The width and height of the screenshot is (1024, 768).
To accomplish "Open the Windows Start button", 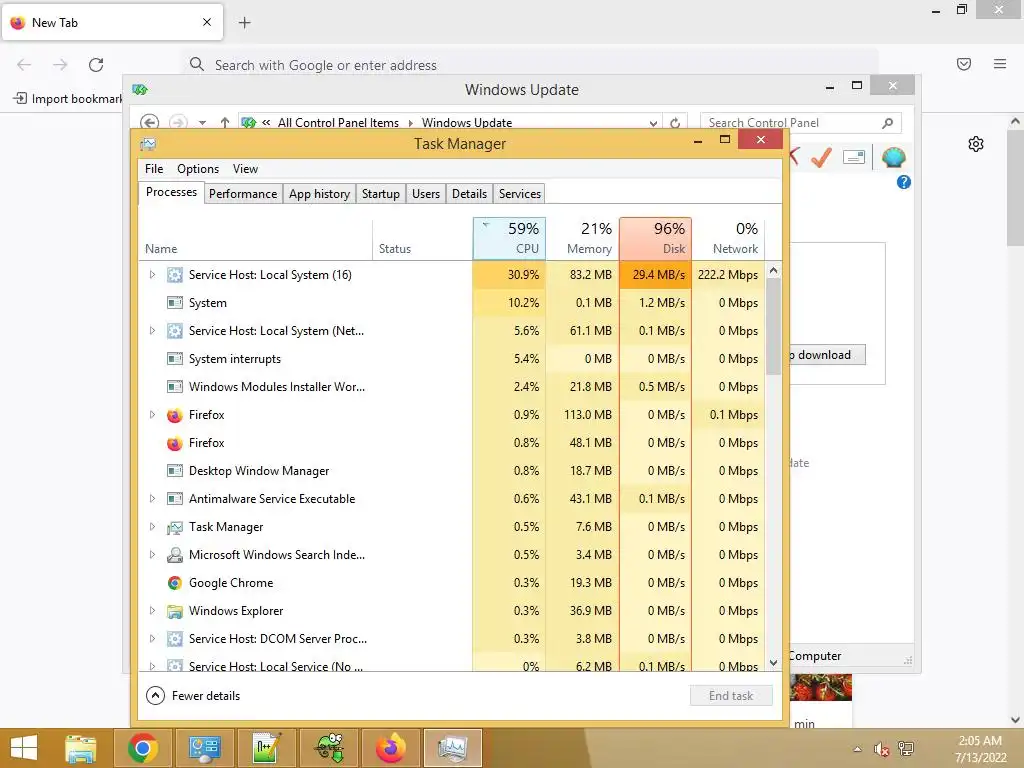I will point(24,748).
